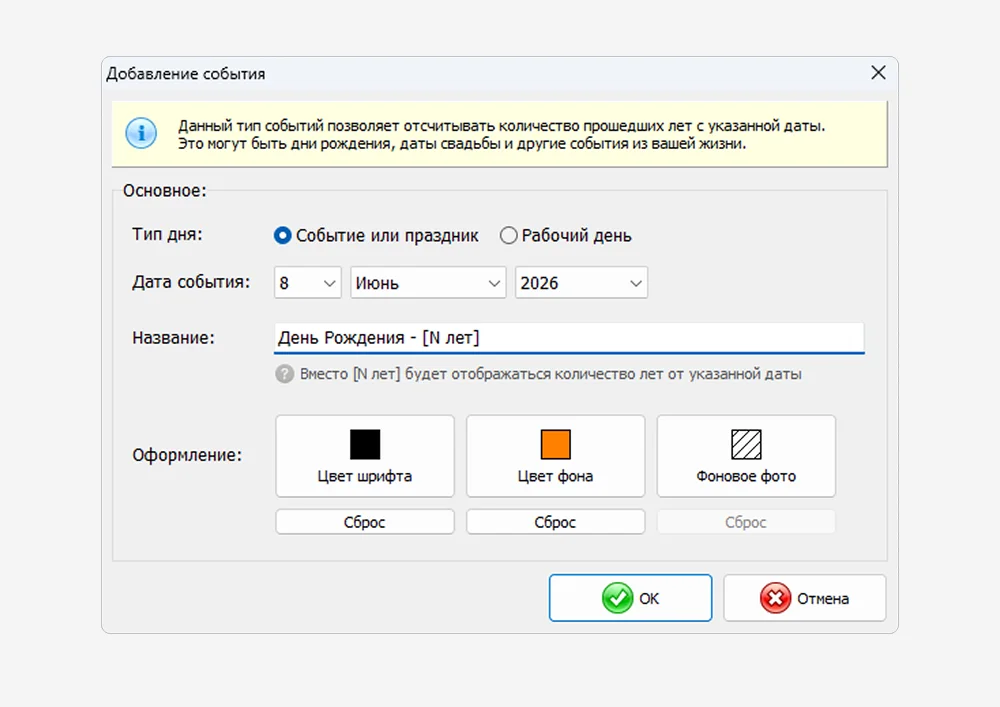The height and width of the screenshot is (707, 1000).
Task: Close the Добавление события dialog window
Action: (878, 73)
